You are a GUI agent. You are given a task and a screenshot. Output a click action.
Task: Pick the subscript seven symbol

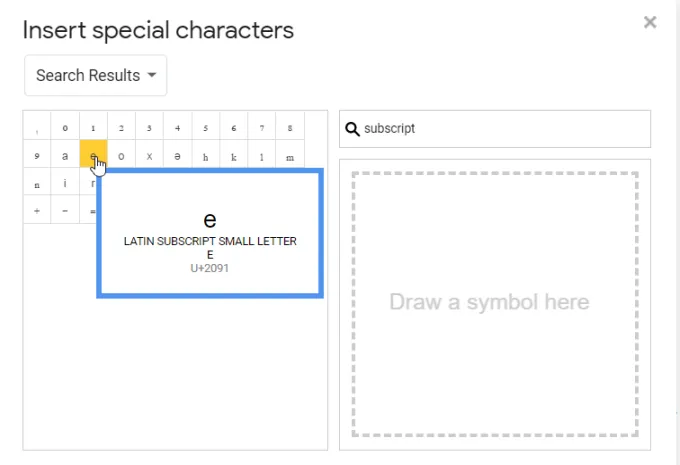point(262,128)
